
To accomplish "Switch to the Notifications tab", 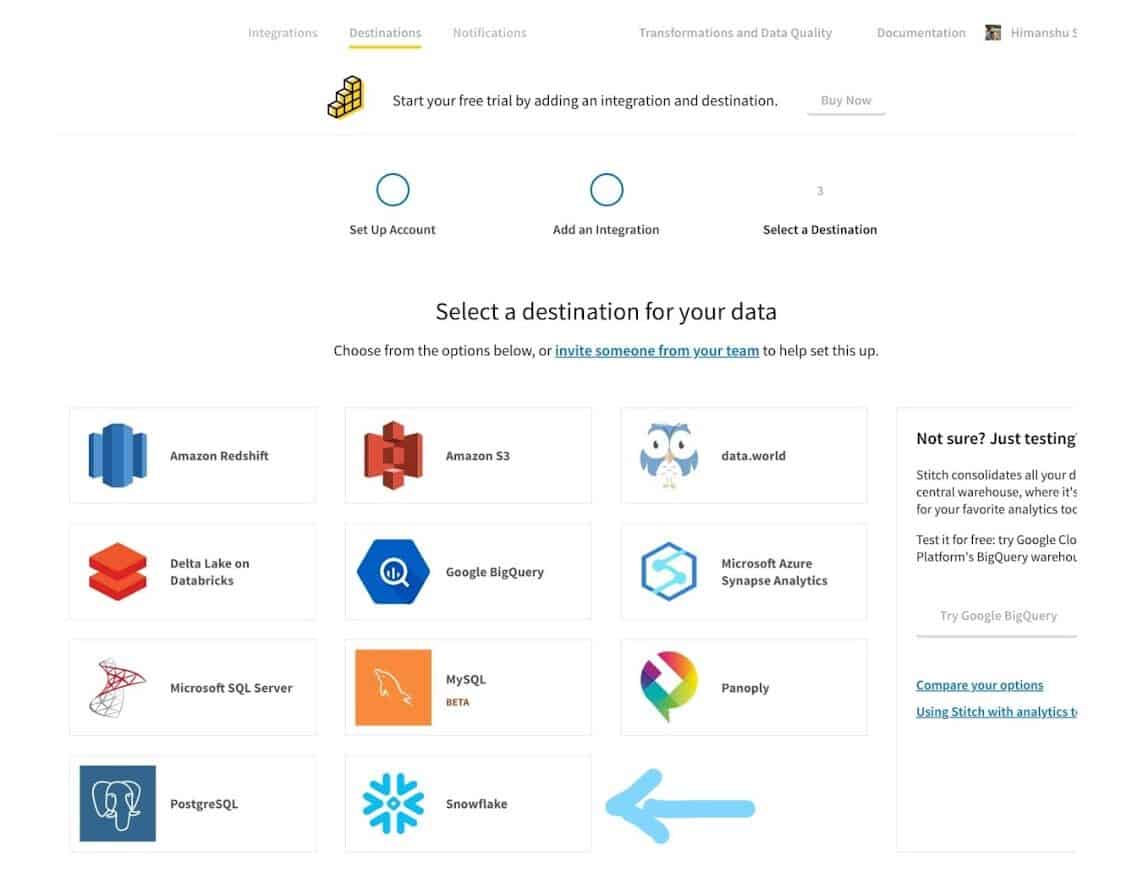I will (x=489, y=32).
